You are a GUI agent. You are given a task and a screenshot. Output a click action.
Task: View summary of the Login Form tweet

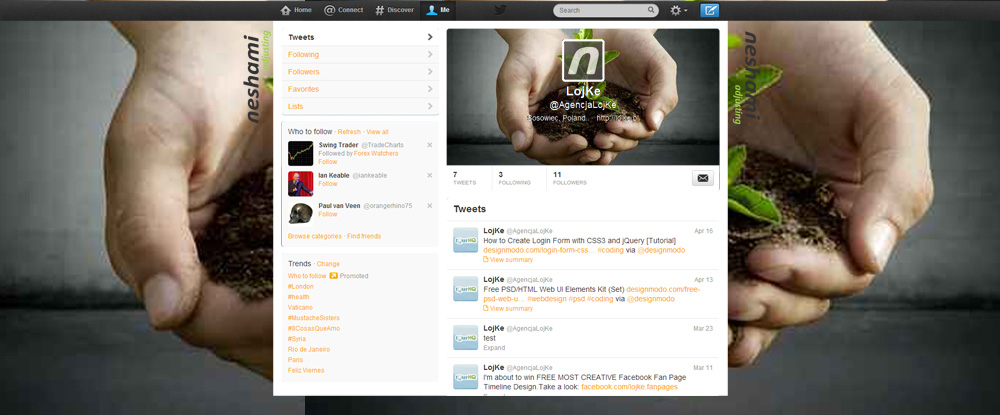pos(508,259)
